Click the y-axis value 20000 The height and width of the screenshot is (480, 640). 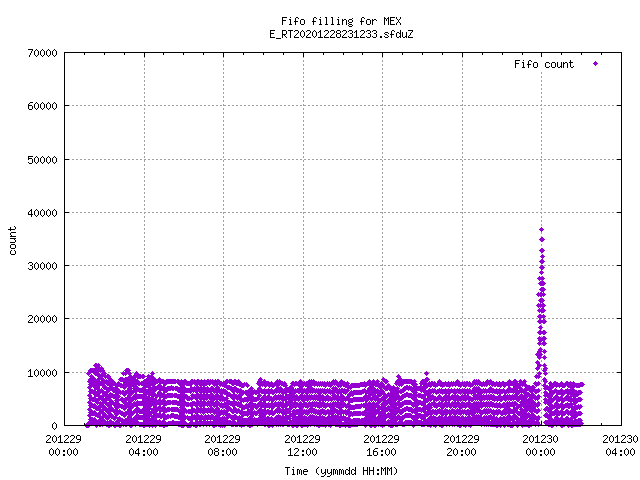(x=42, y=319)
